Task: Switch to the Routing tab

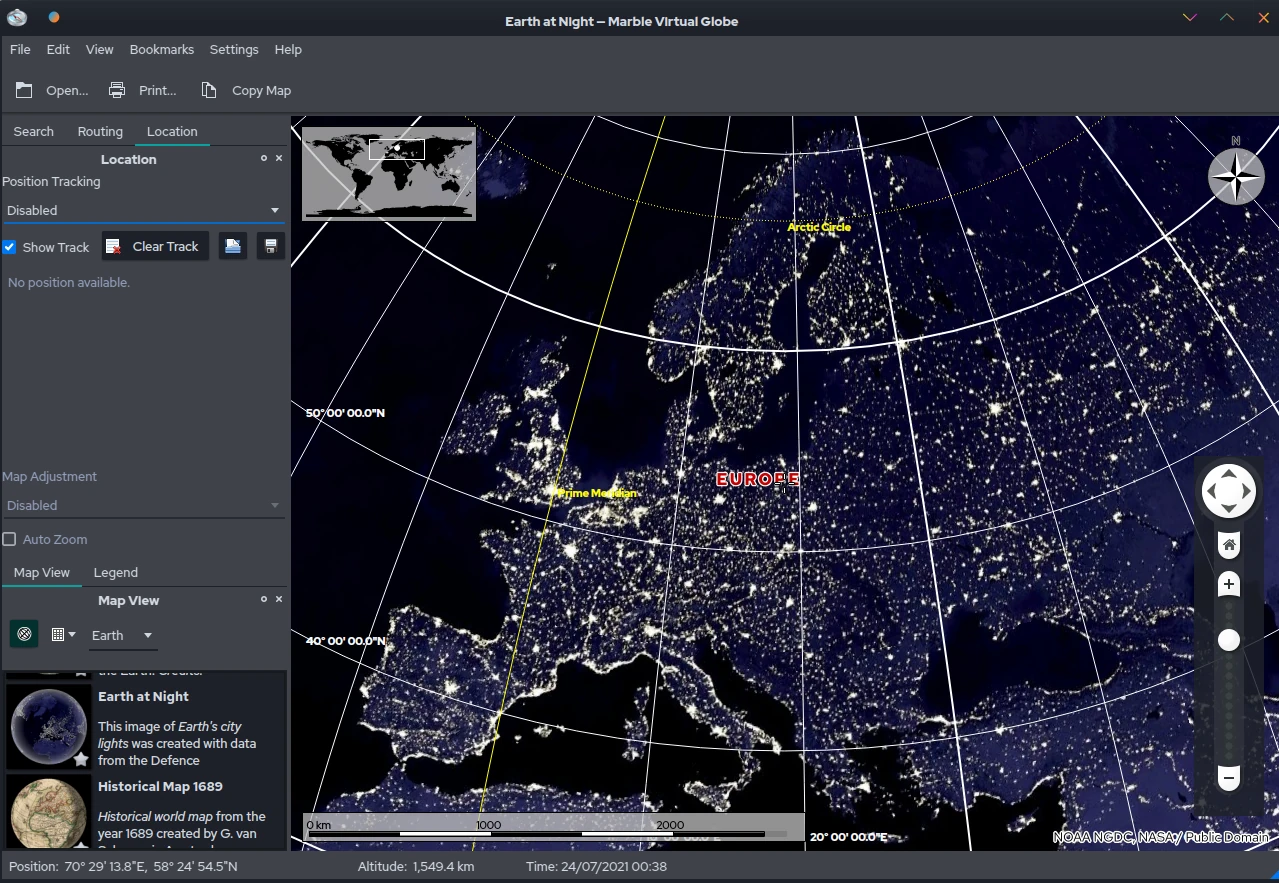Action: pos(100,131)
